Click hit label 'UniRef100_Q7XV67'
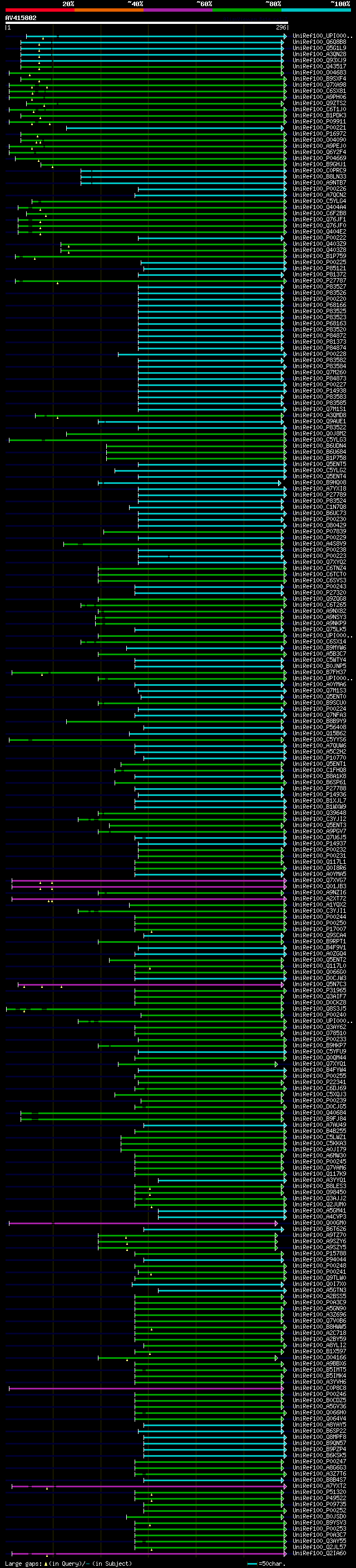356x1568 pixels. [x=319, y=880]
